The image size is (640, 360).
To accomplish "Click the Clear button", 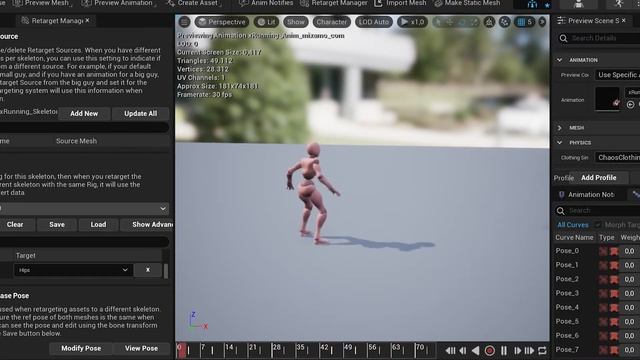I will coord(15,224).
